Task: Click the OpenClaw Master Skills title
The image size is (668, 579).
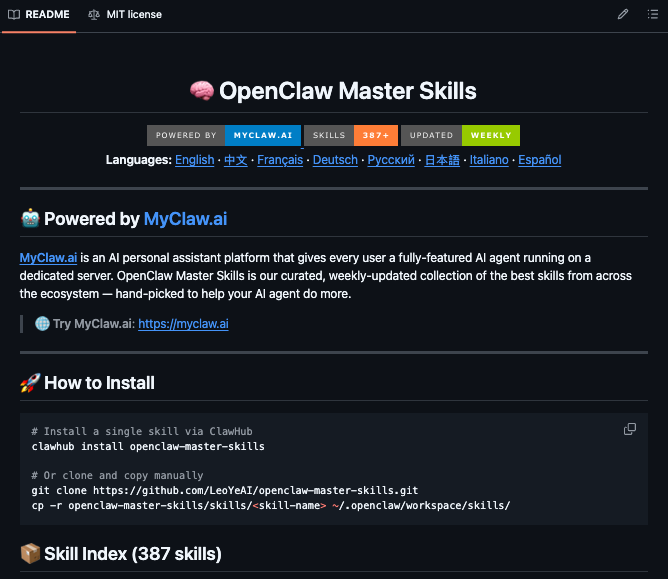Action: point(348,91)
